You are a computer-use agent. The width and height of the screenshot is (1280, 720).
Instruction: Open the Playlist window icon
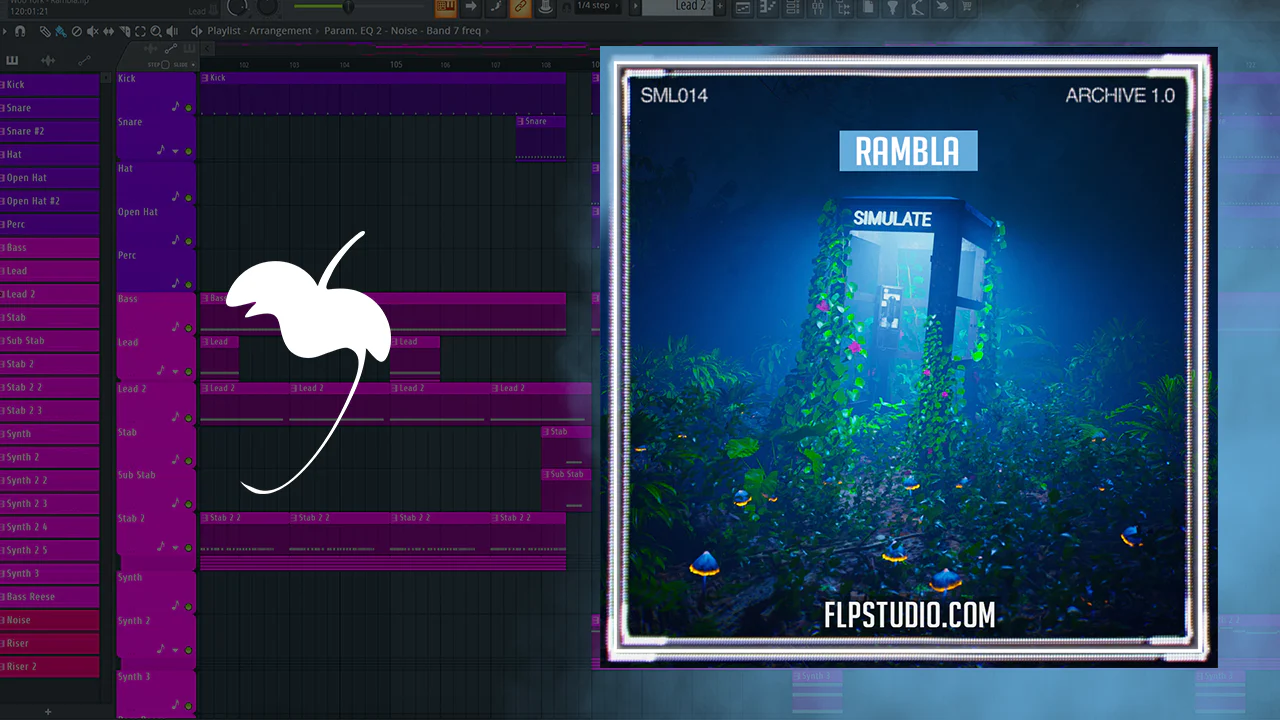743,7
